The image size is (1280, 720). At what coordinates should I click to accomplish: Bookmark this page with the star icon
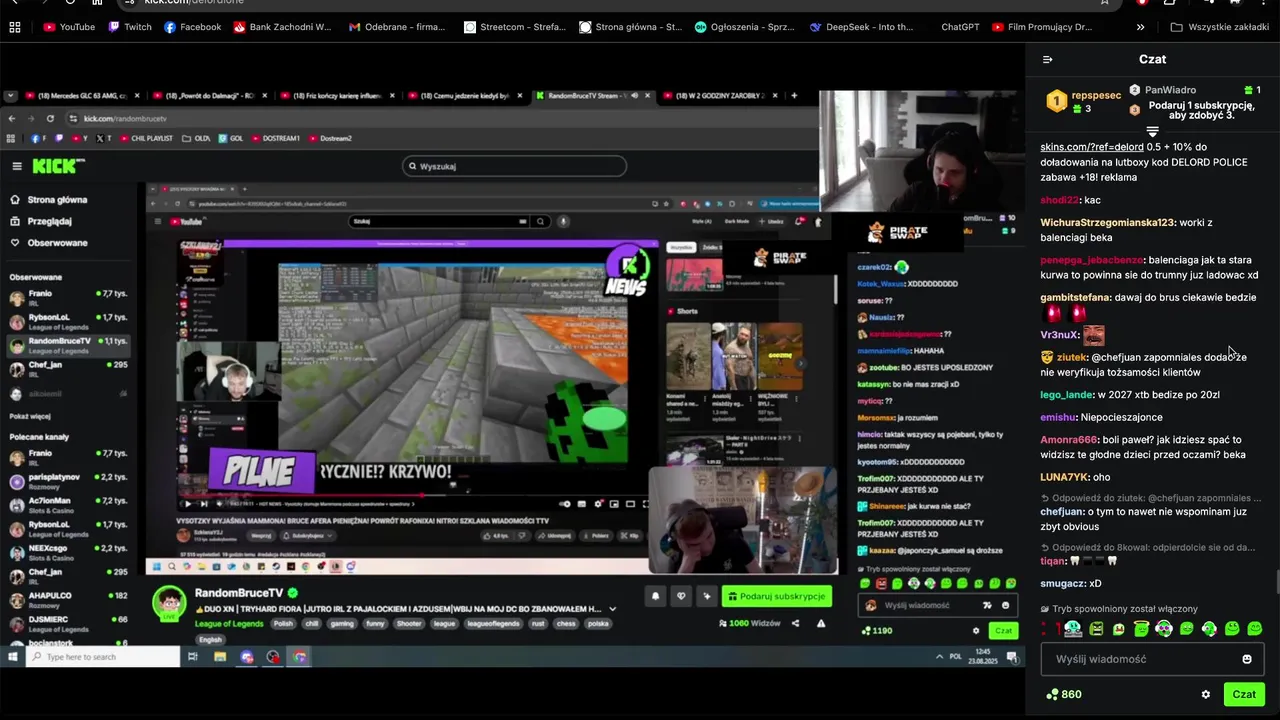1104,2
